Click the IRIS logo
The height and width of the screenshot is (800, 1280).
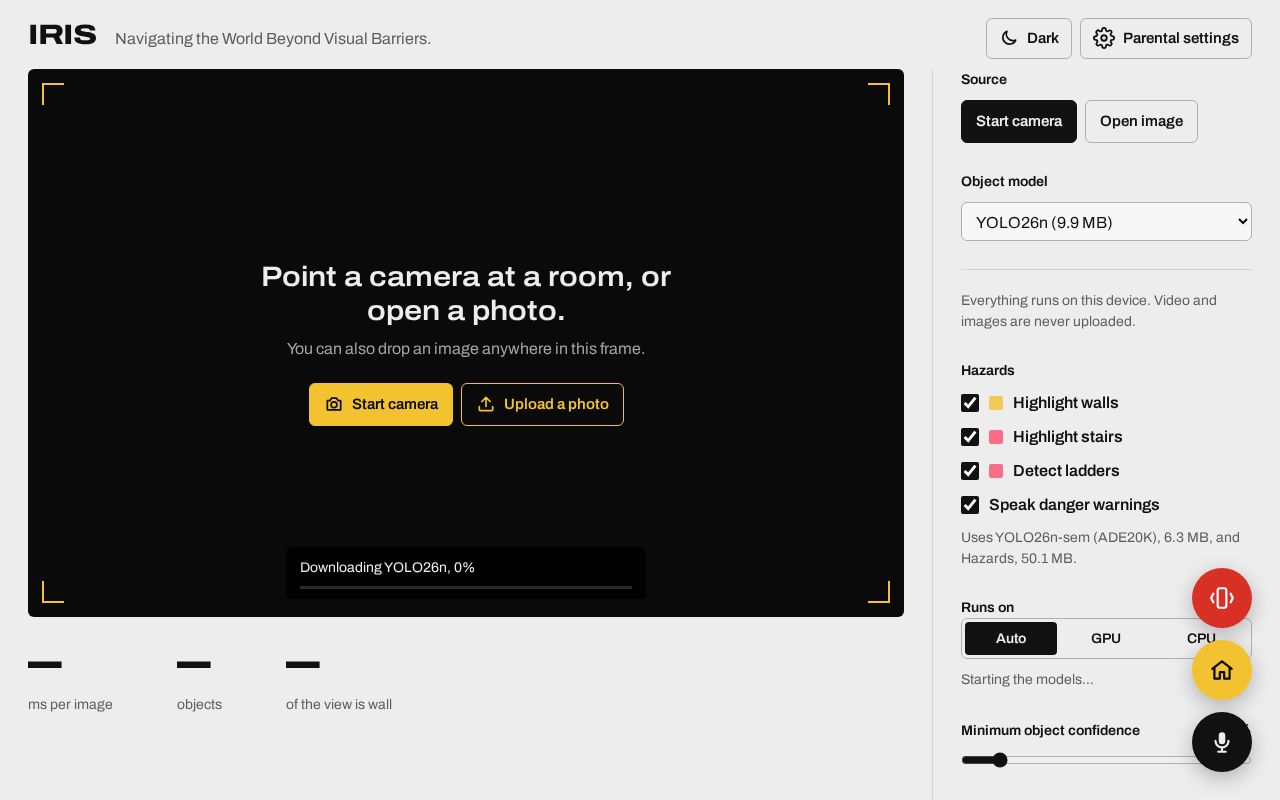coord(63,35)
